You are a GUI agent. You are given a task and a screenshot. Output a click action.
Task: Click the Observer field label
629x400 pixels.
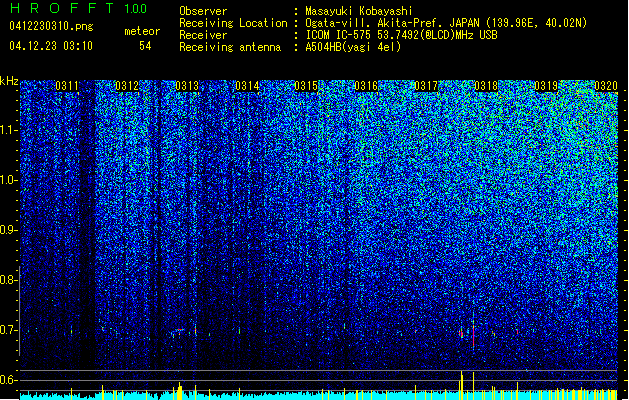tap(203, 11)
